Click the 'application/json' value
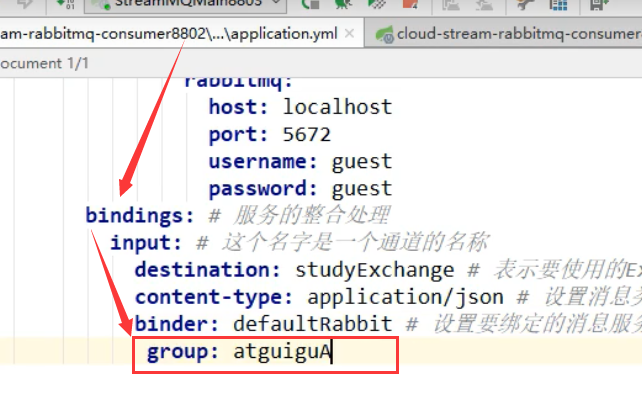Viewport: 642px width, 395px height. [405, 298]
